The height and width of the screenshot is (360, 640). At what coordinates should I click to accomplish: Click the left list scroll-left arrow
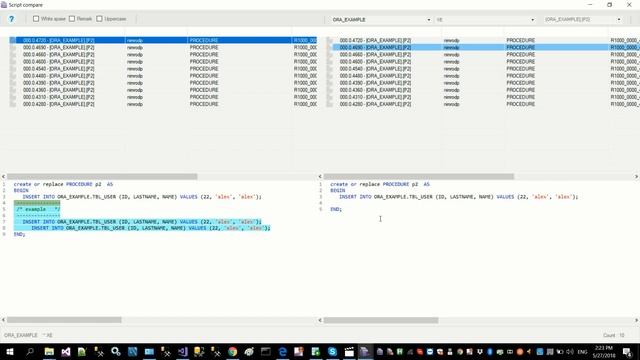(3, 176)
